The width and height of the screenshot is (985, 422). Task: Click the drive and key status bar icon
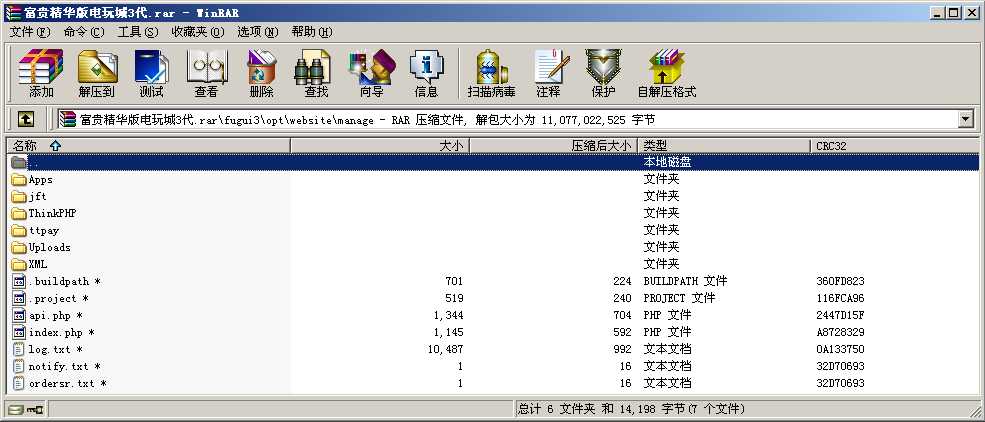click(26, 409)
